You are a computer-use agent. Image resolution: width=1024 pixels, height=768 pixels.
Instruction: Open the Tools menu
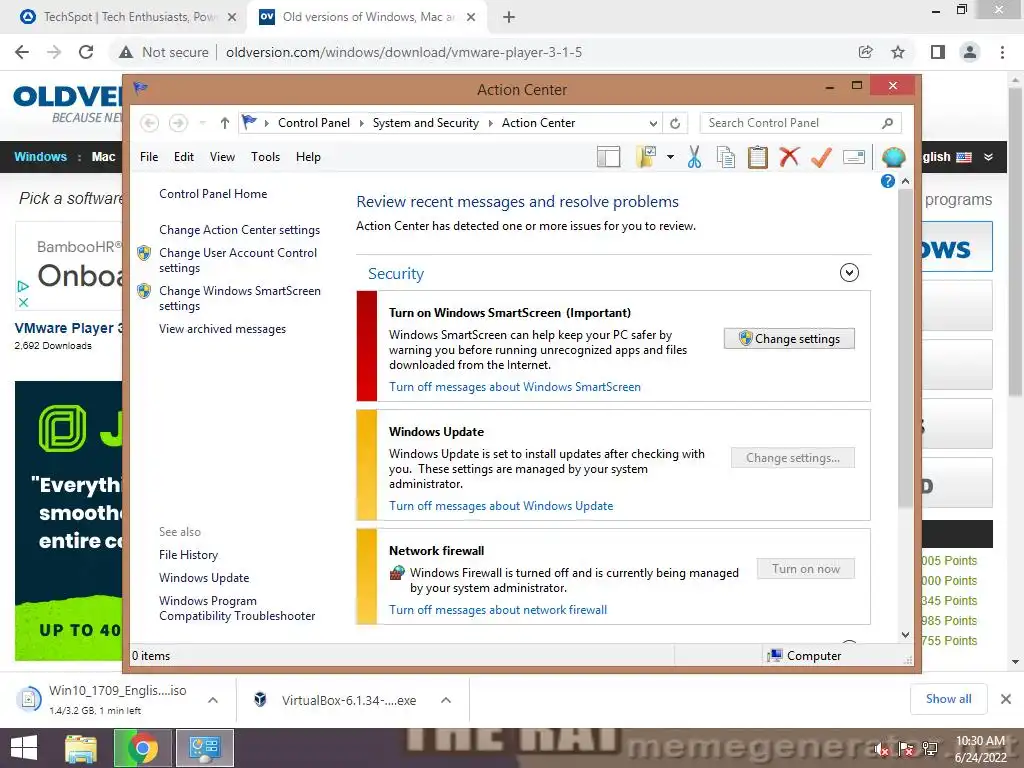(x=265, y=157)
